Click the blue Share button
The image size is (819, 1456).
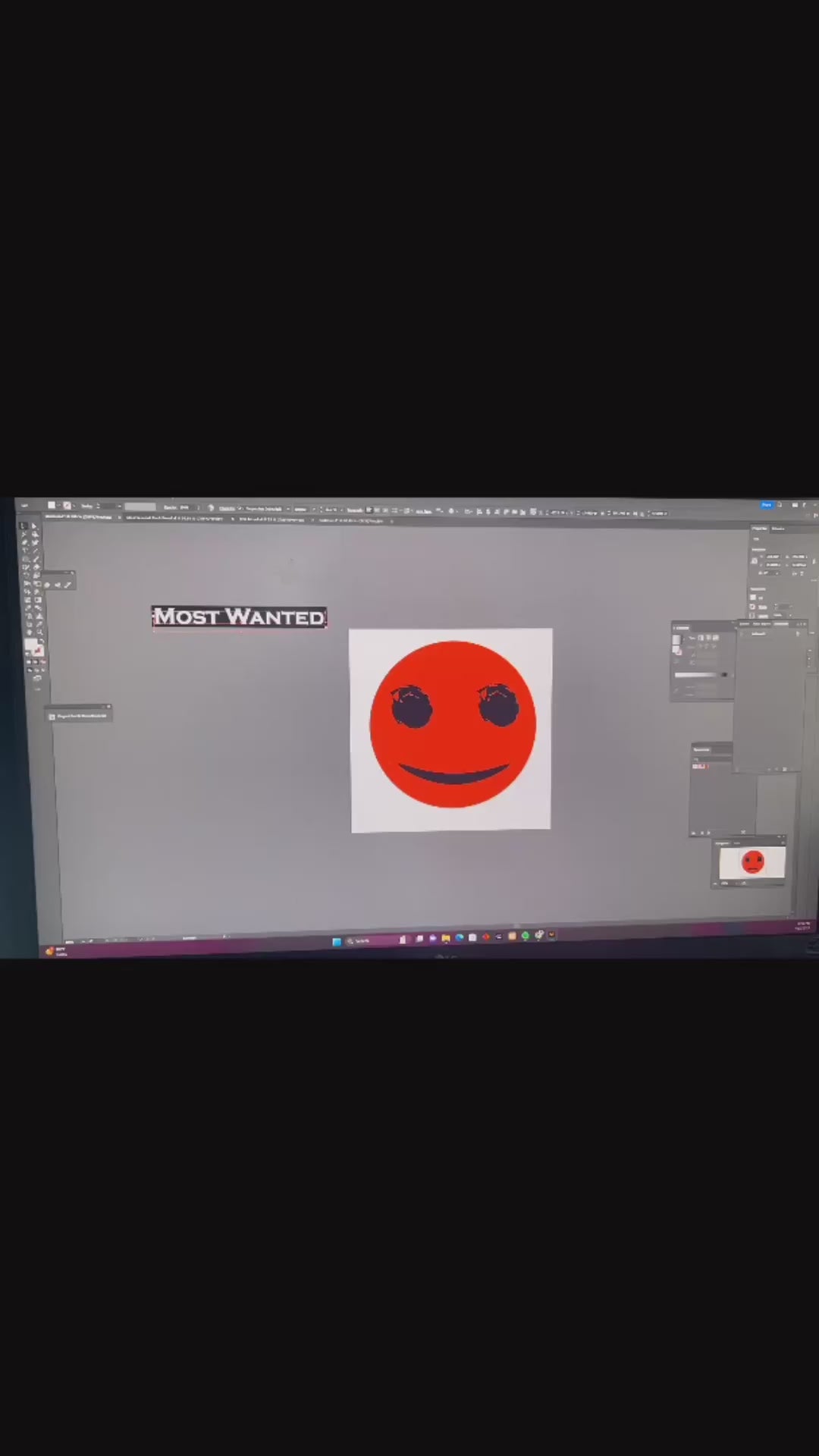[767, 504]
